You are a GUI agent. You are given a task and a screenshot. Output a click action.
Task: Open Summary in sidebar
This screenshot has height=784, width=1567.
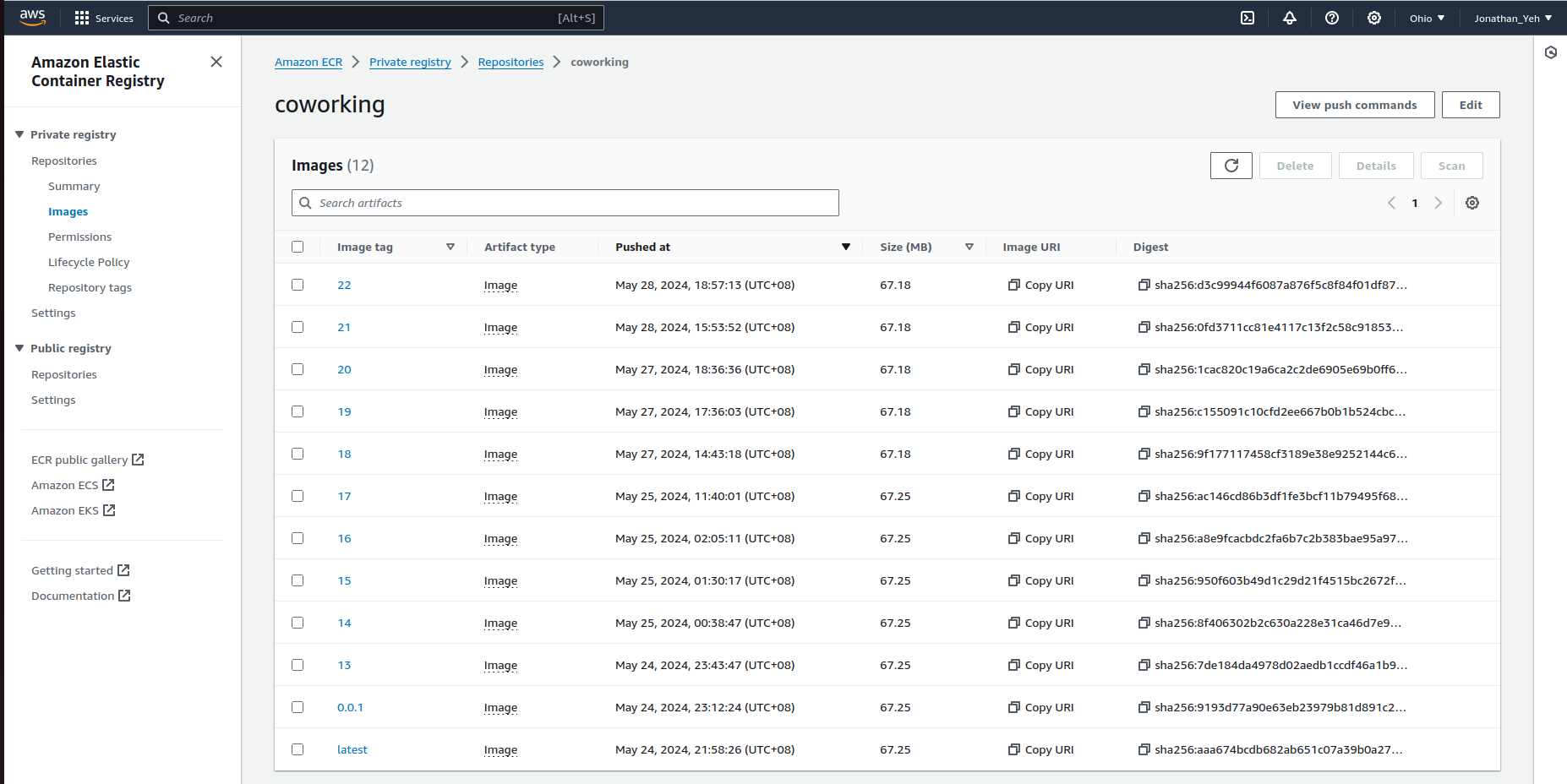click(x=74, y=186)
